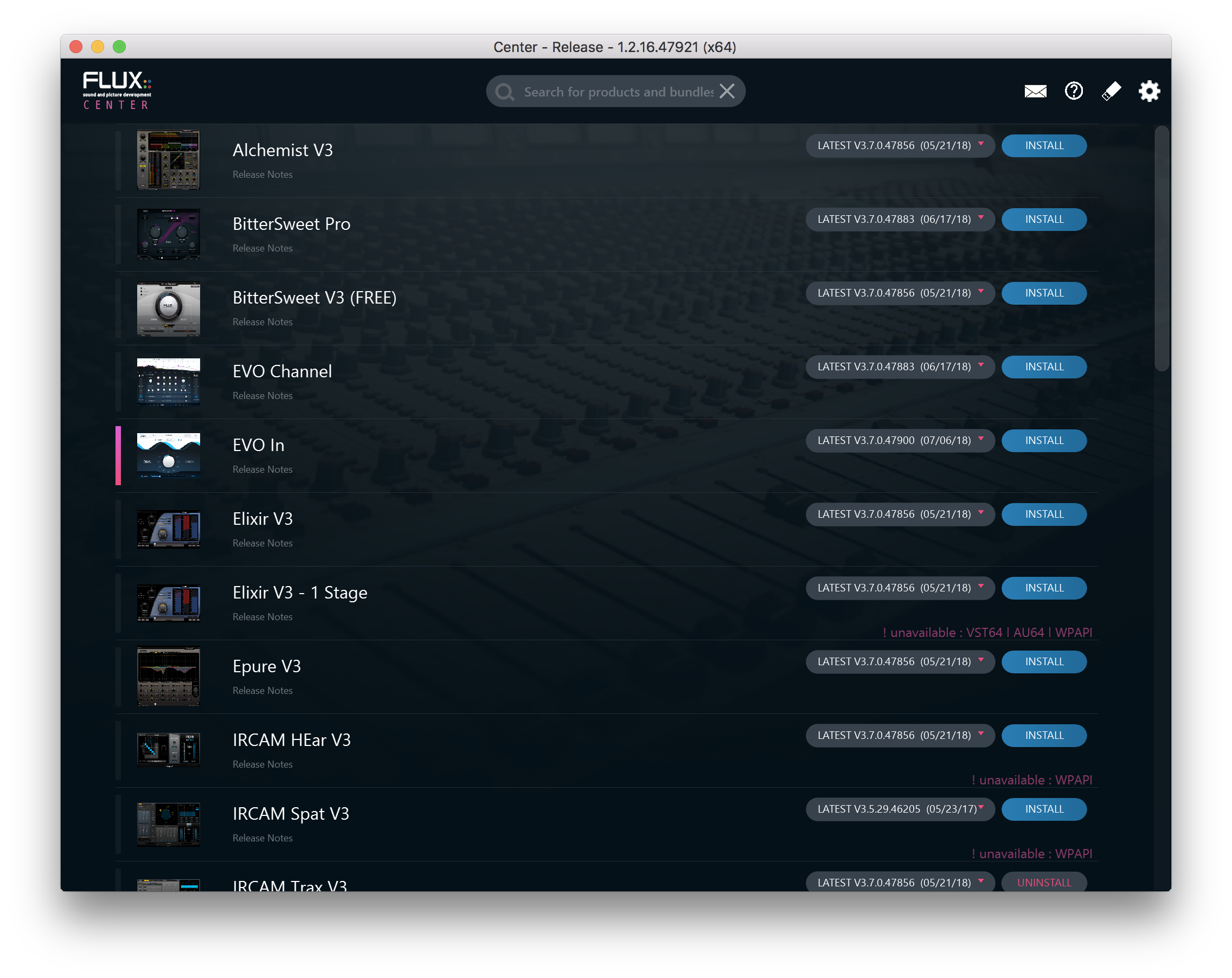Click the FLUX Center logo

pos(117,90)
